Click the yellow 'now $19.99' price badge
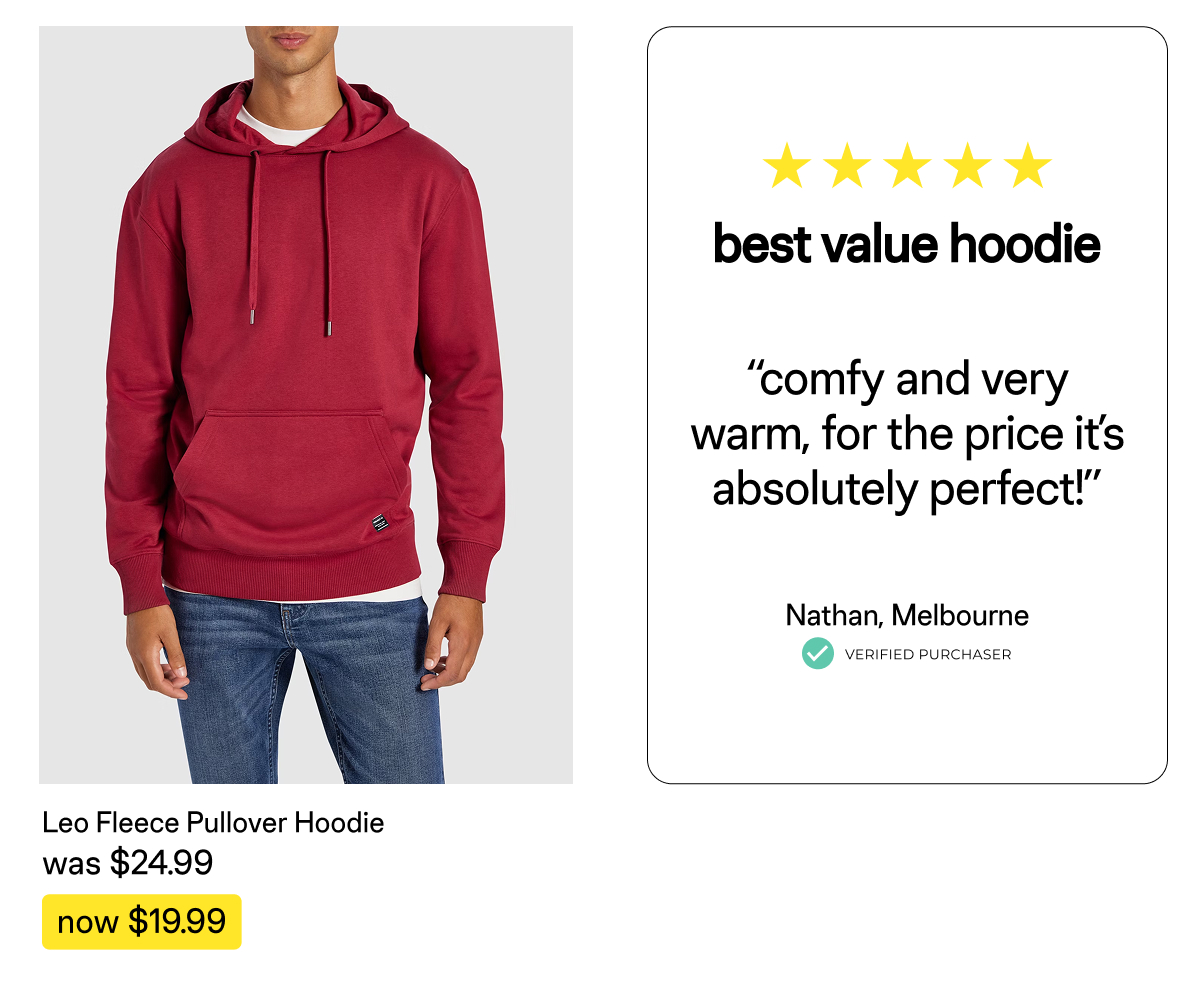 (141, 921)
